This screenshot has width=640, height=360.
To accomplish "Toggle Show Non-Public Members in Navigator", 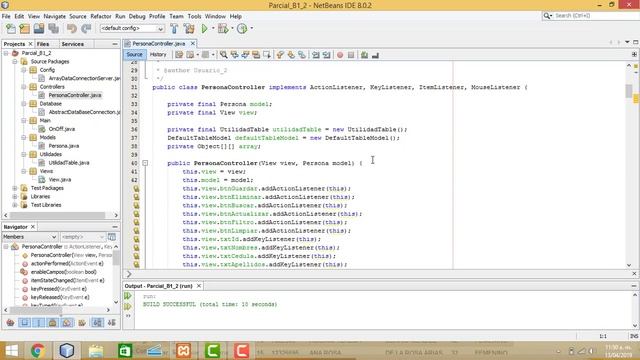I will coord(53,323).
